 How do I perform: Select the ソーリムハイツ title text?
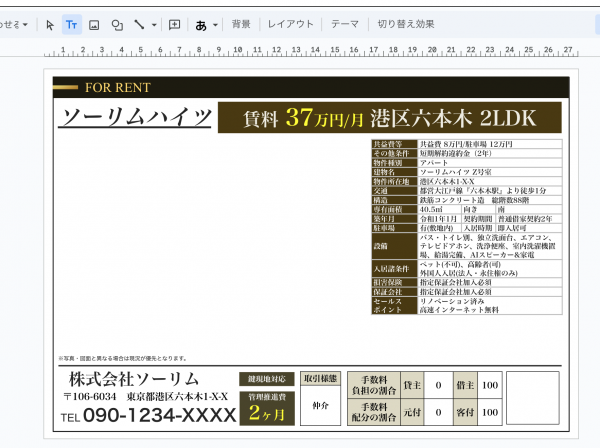[x=133, y=117]
